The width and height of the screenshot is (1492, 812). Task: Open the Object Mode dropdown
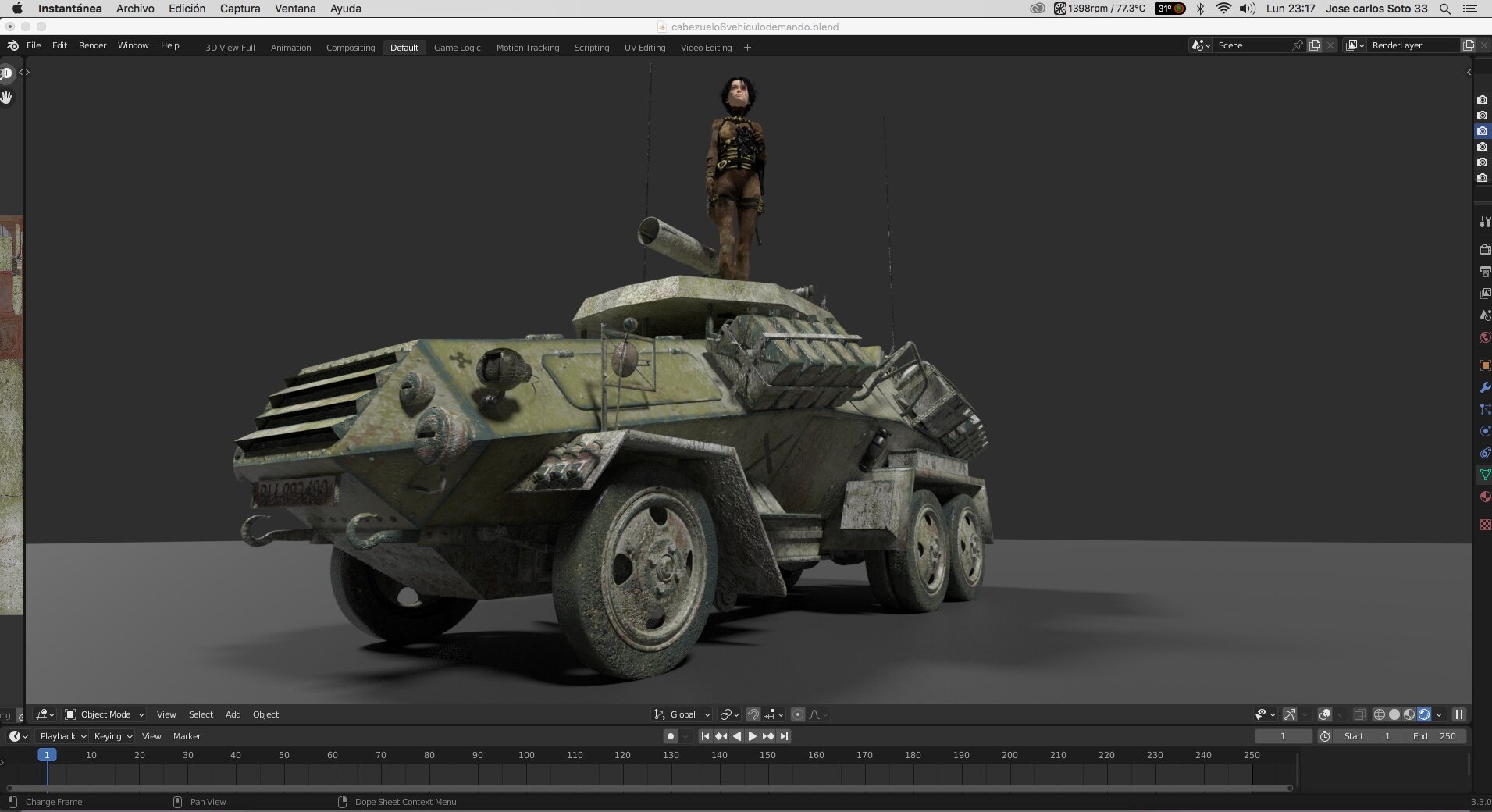click(x=105, y=714)
